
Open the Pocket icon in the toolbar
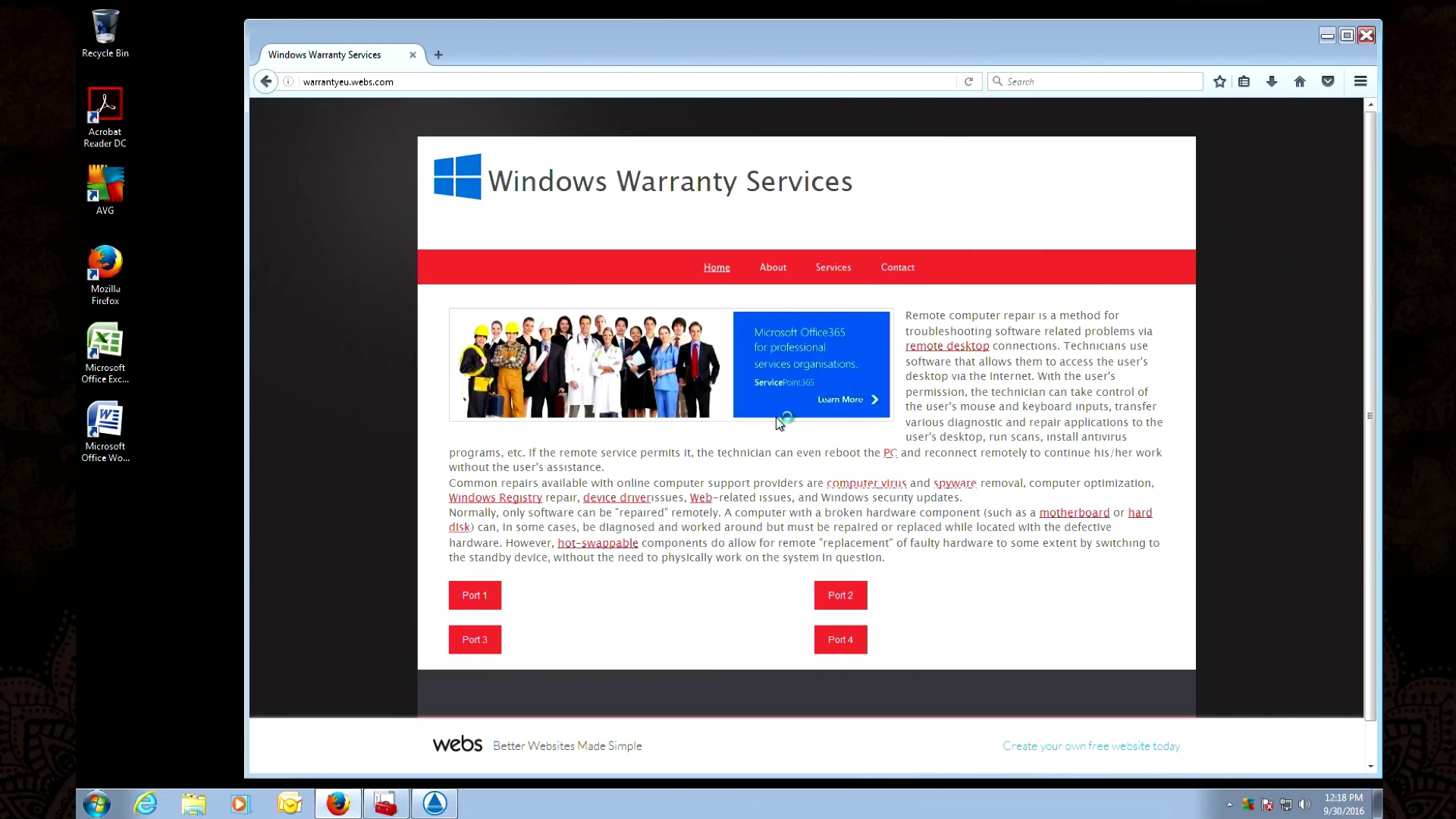pyautogui.click(x=1328, y=81)
